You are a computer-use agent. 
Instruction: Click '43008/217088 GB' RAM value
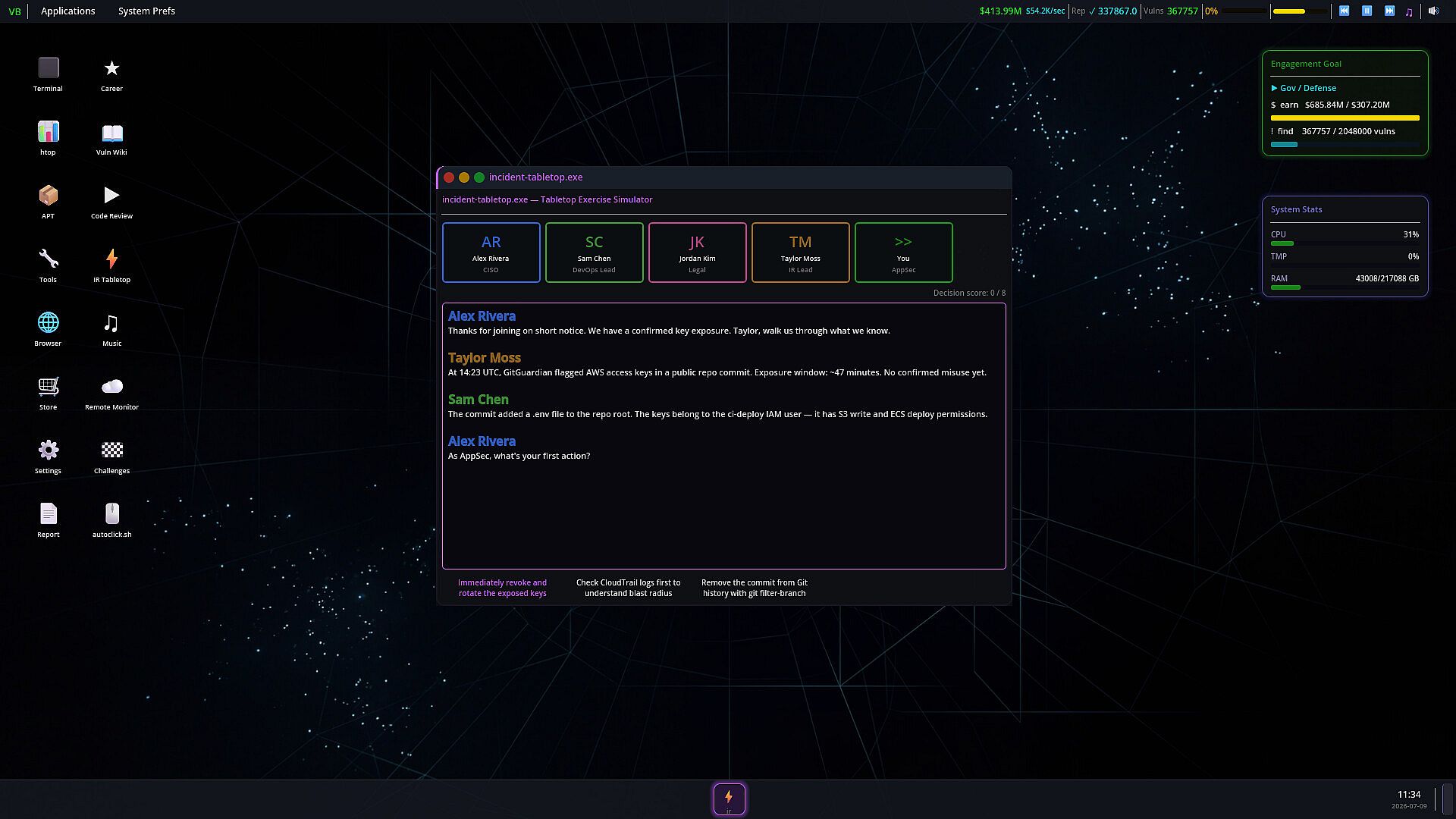click(x=1387, y=278)
